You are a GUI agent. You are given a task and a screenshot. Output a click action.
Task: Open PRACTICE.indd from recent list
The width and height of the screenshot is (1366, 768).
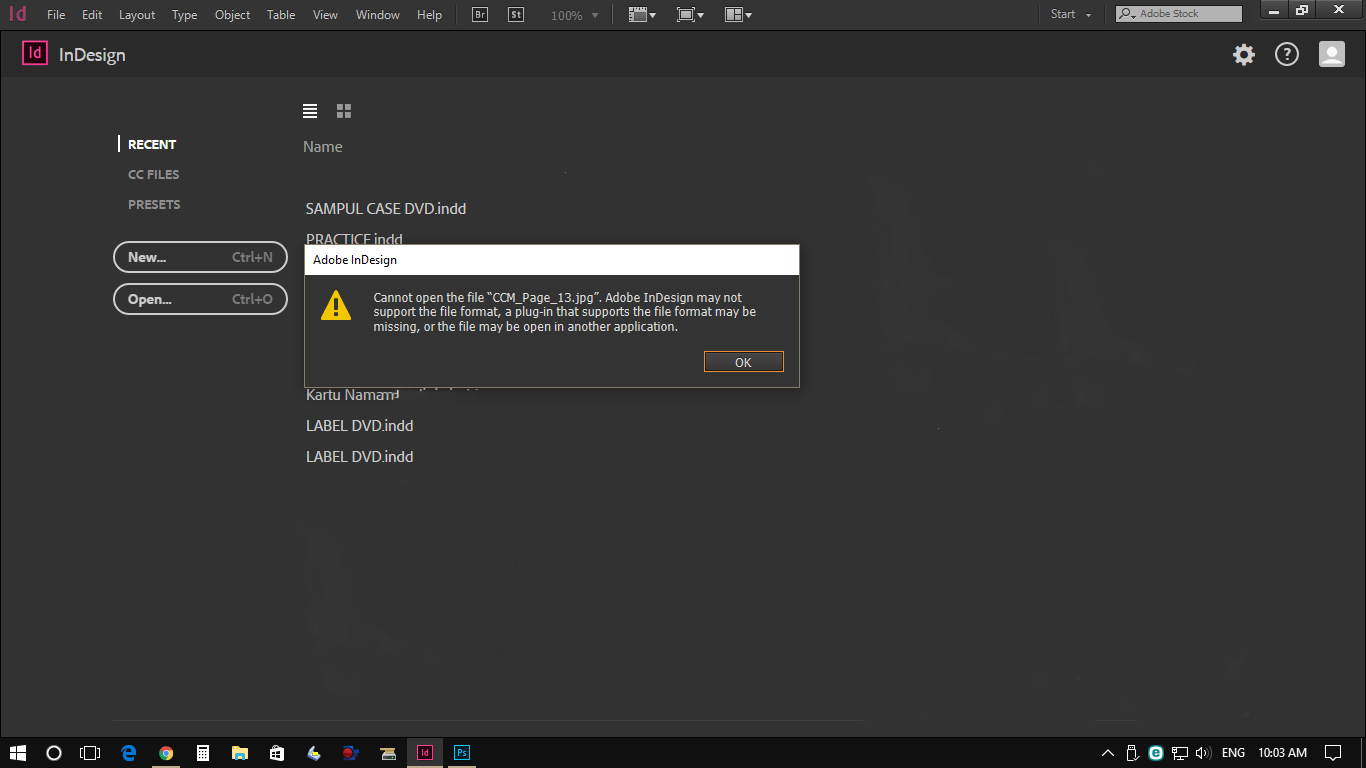coord(354,239)
